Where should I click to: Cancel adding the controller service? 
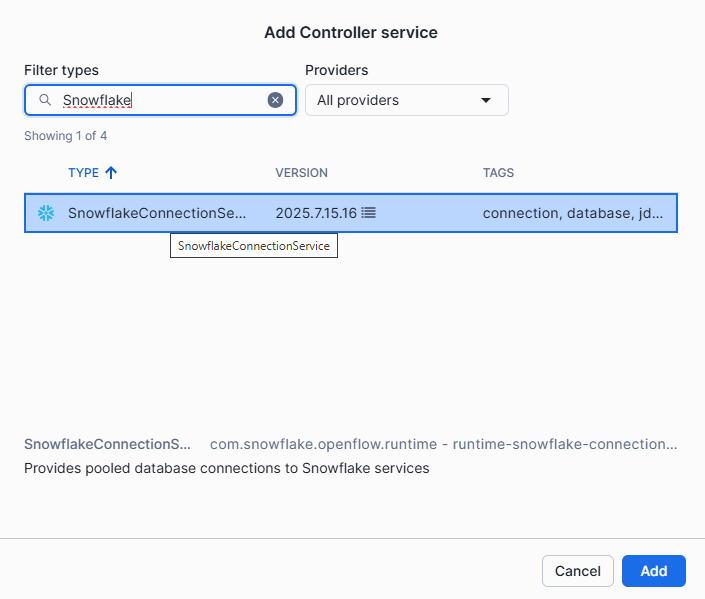click(577, 571)
